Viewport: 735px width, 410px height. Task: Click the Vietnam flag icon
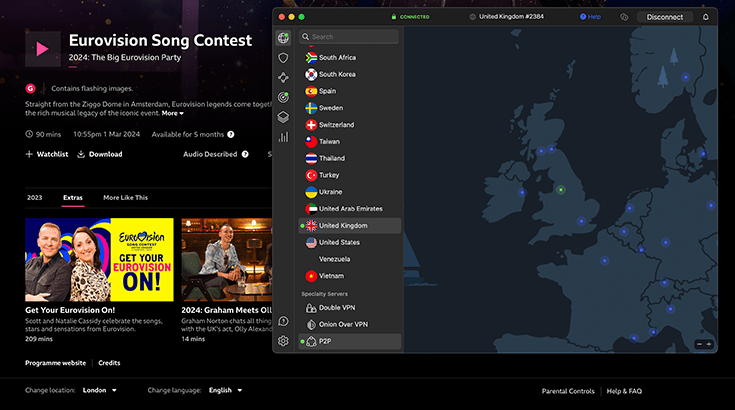pyautogui.click(x=311, y=276)
